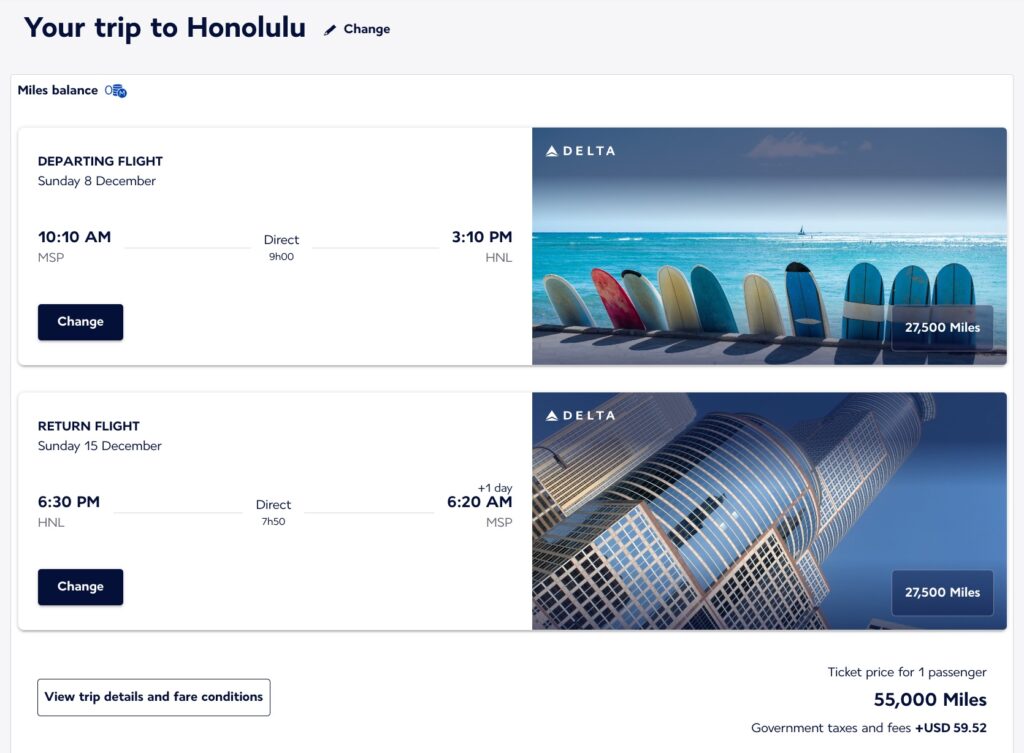
Task: Click the 27,500 Miles badge on the return flight
Action: click(941, 592)
